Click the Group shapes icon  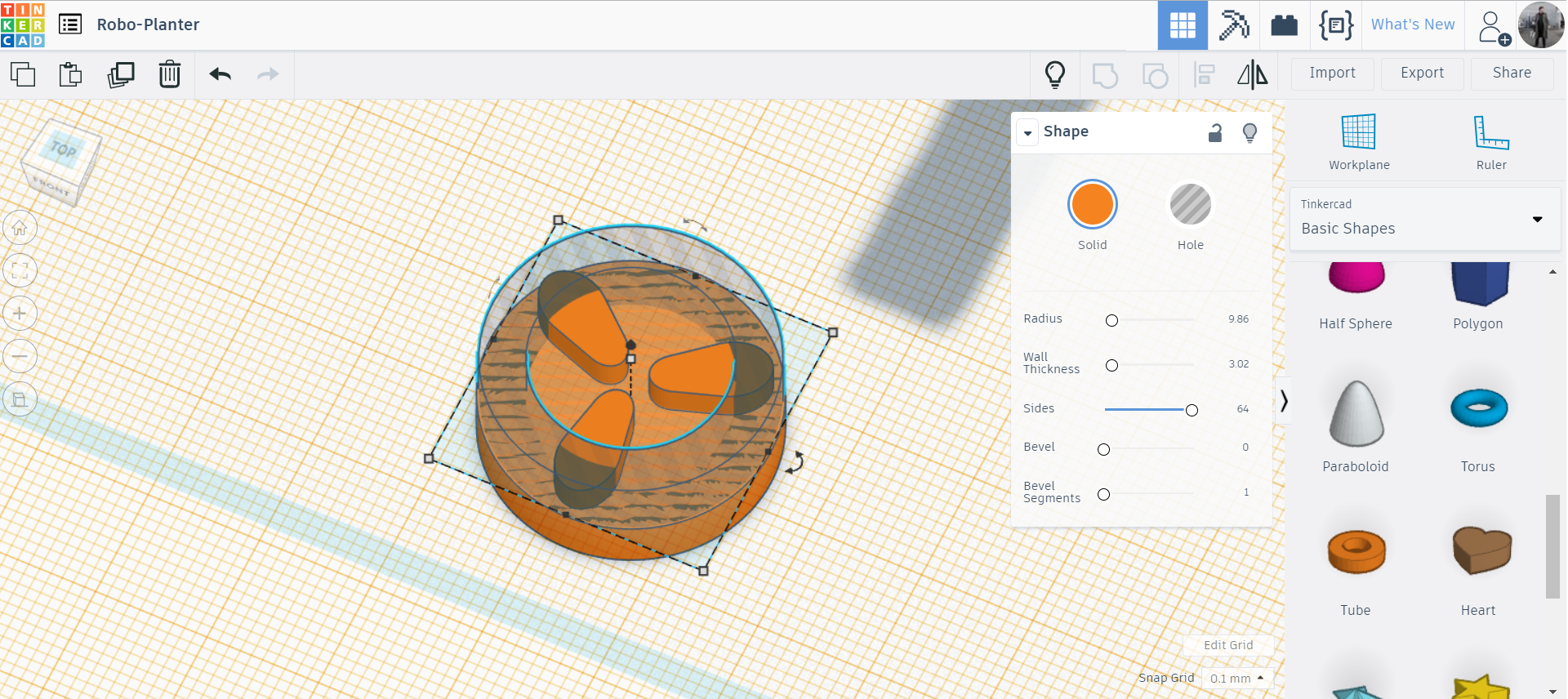(1104, 75)
